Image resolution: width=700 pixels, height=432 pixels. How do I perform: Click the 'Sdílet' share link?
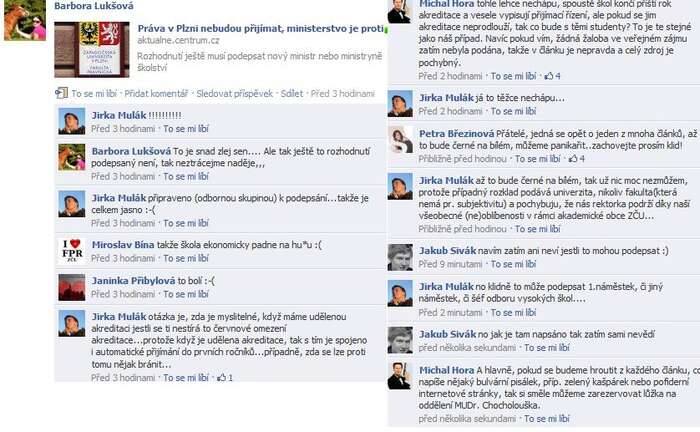tap(292, 94)
